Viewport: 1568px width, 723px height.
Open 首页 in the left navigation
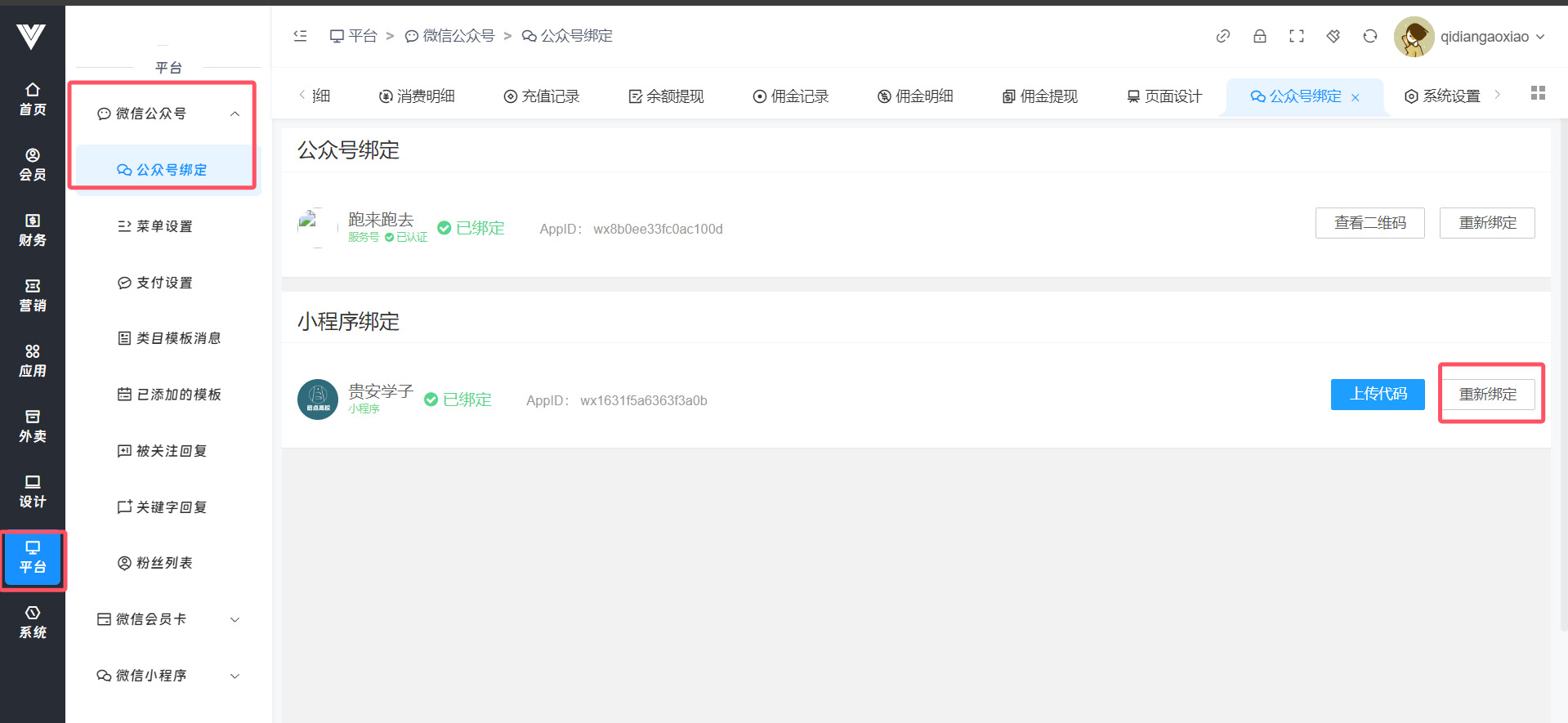(32, 99)
